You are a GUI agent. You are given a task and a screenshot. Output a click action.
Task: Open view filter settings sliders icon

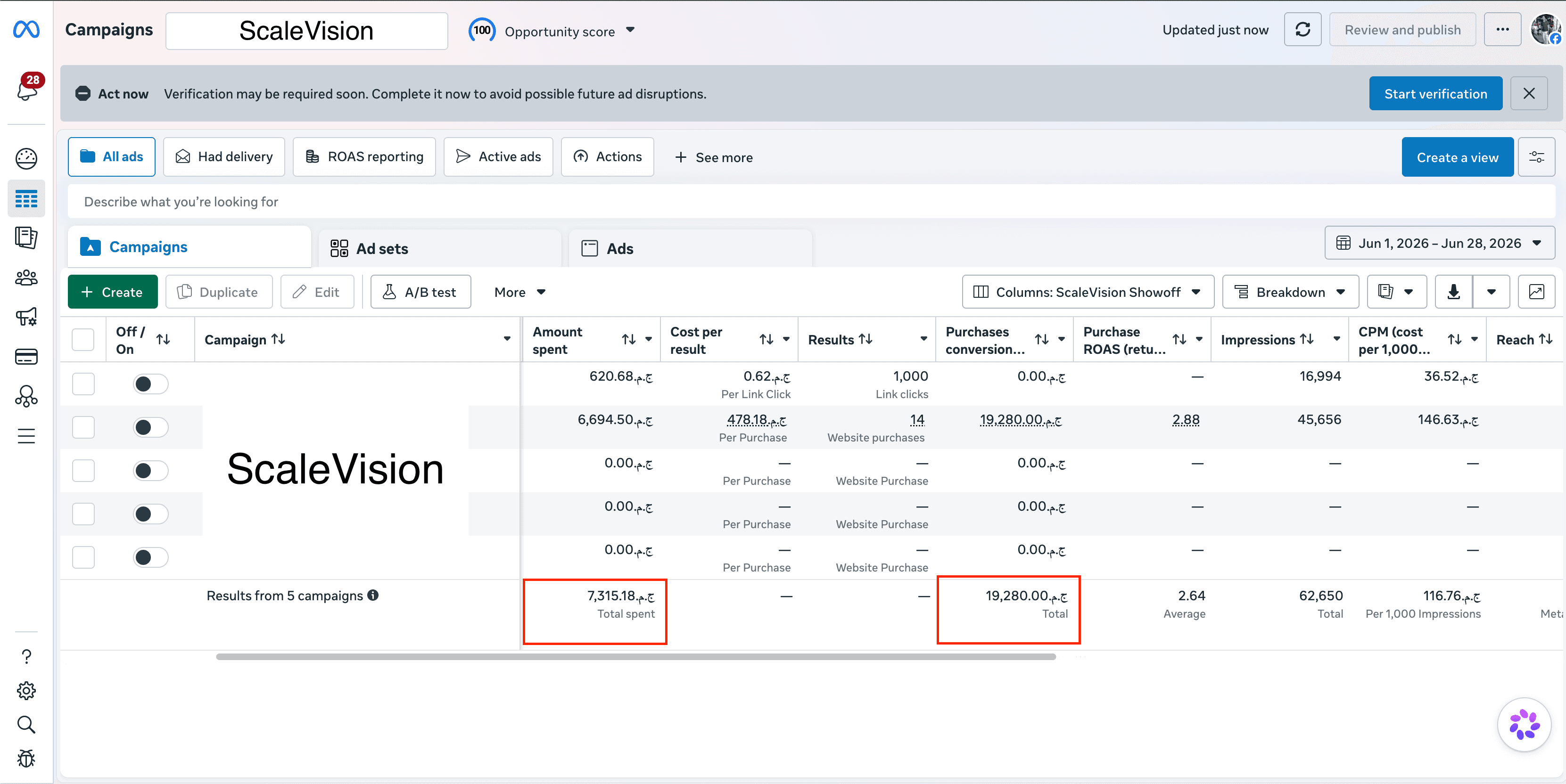tap(1537, 157)
